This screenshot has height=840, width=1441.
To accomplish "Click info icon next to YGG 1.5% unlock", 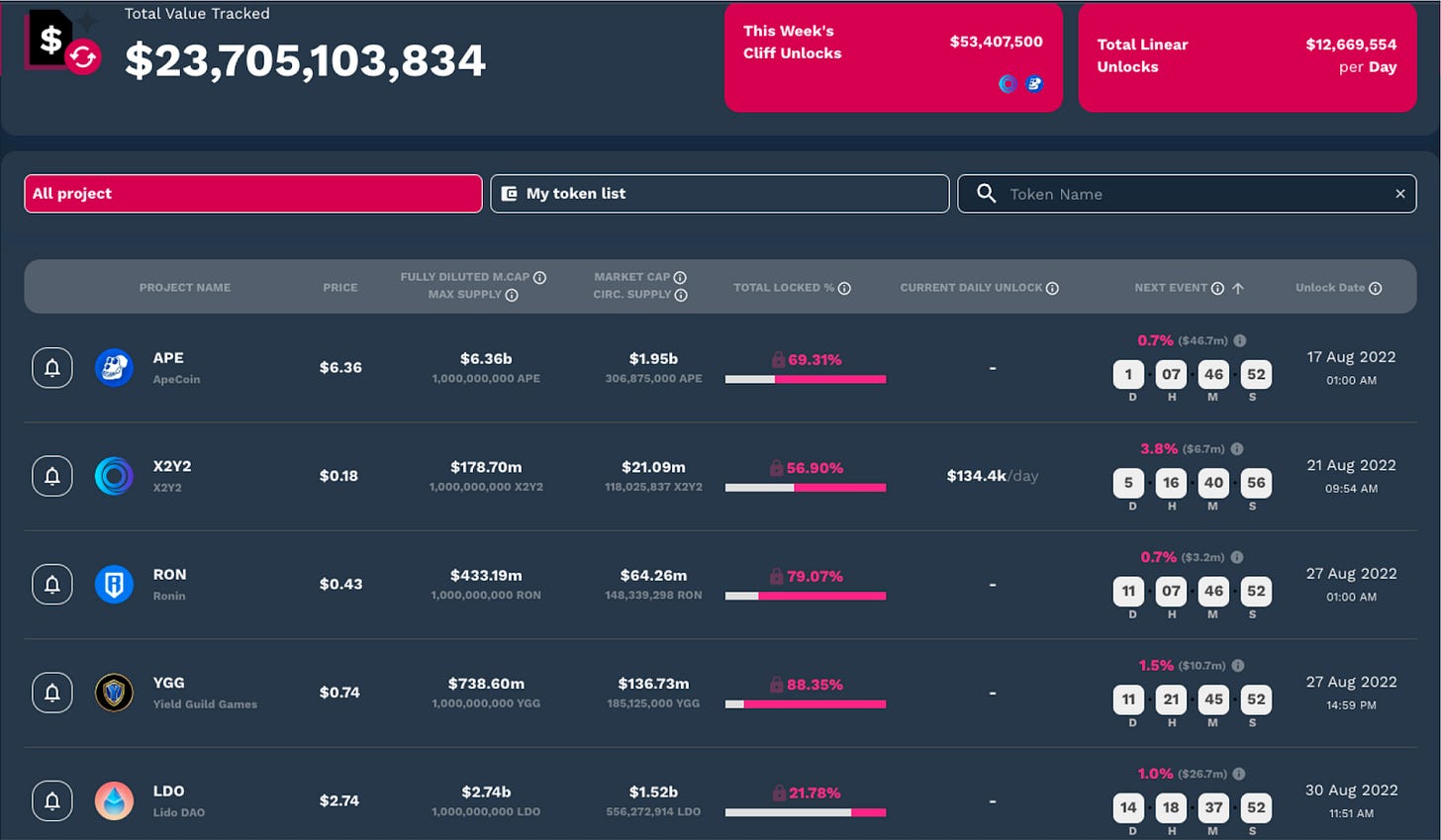I will (1238, 666).
